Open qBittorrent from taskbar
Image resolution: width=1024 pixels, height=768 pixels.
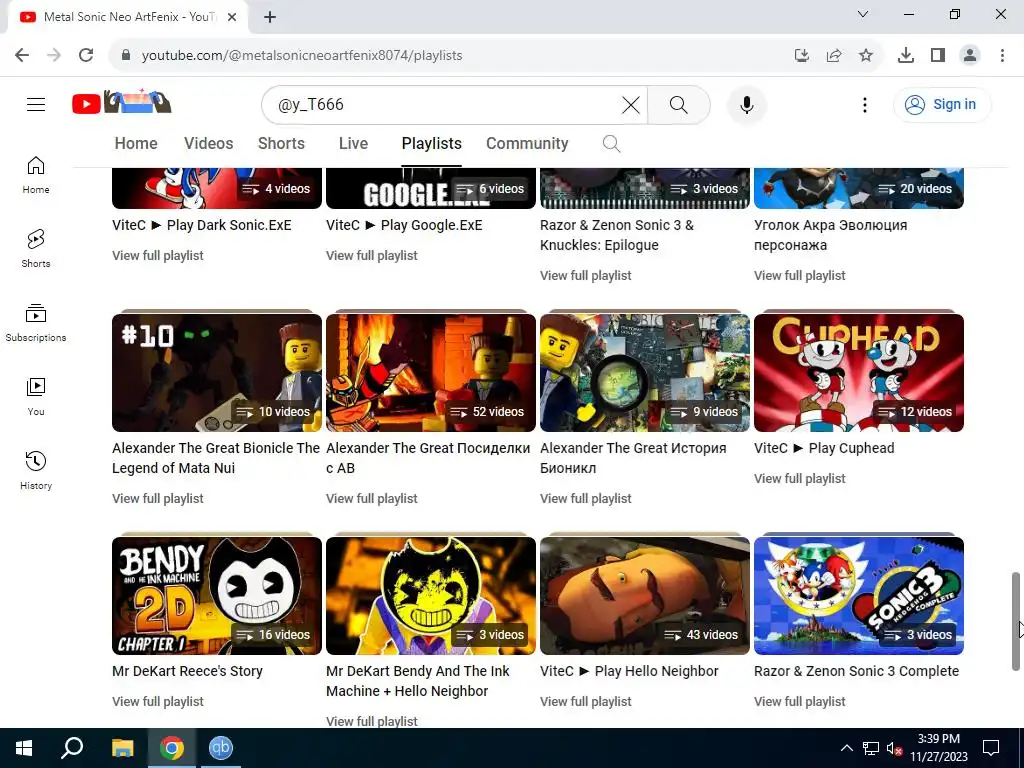pos(221,748)
